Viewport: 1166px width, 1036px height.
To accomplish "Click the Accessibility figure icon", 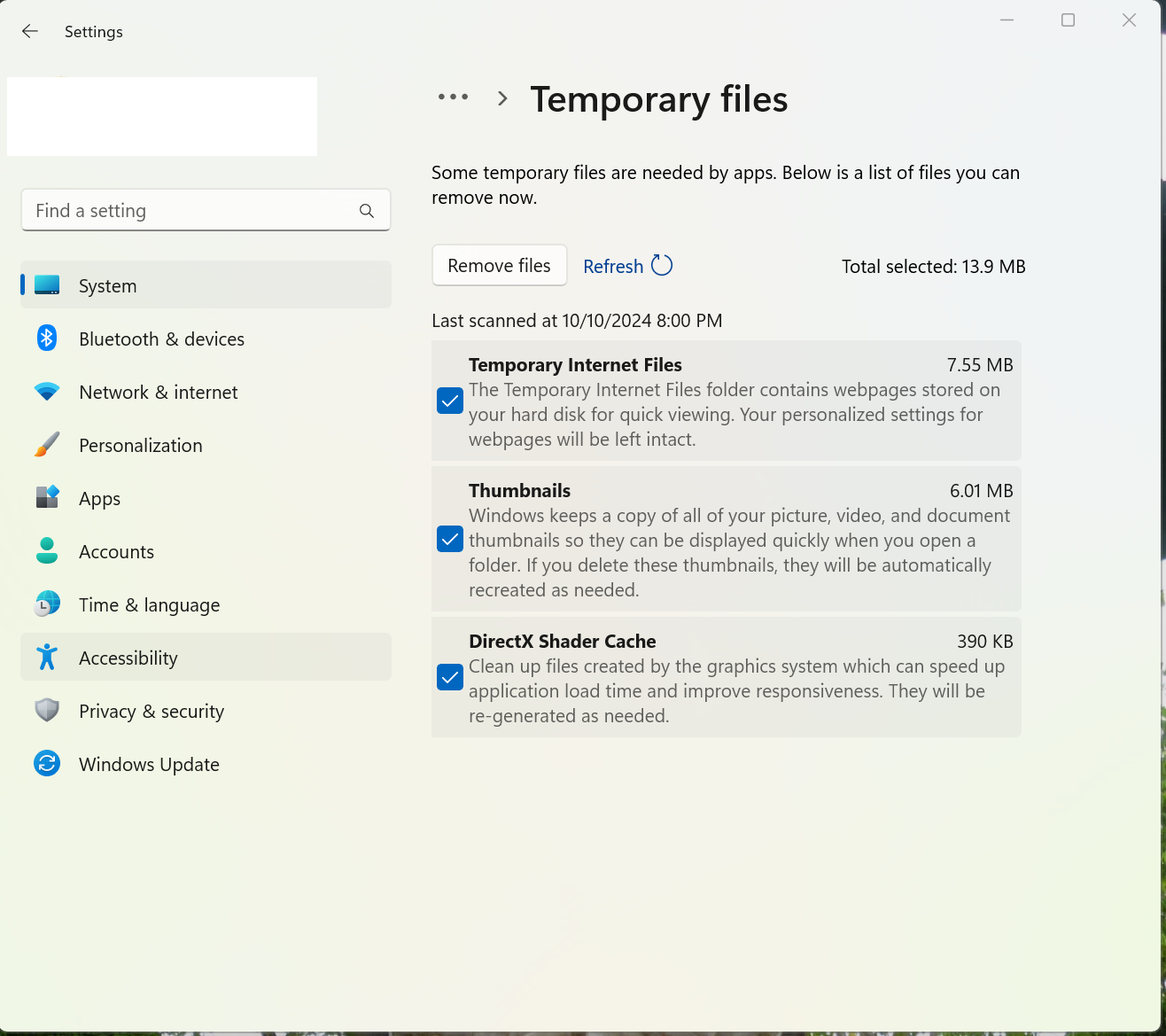I will coord(47,657).
